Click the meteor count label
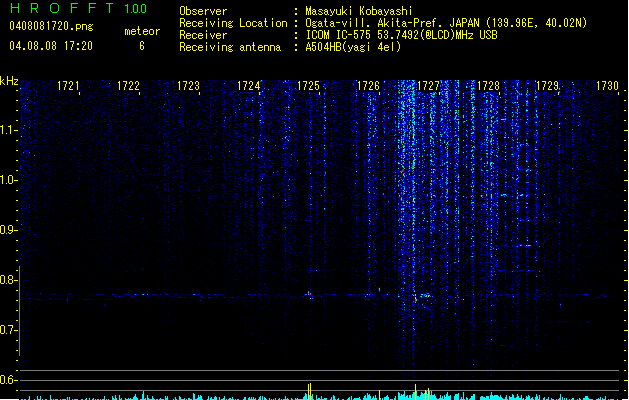629x400 pixels. [142, 31]
